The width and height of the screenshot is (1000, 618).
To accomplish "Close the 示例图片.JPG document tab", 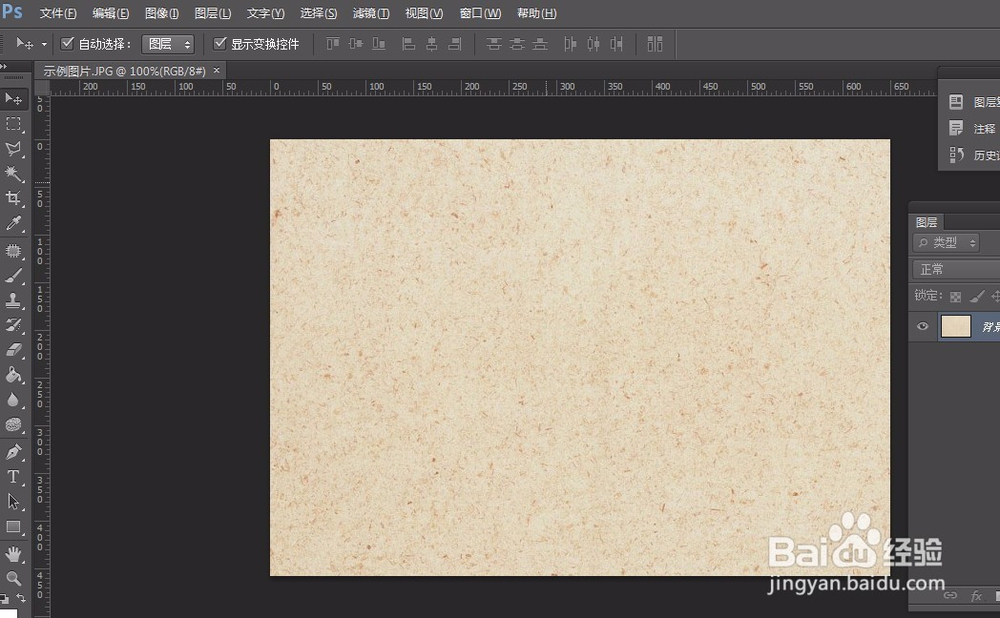I will (x=216, y=70).
